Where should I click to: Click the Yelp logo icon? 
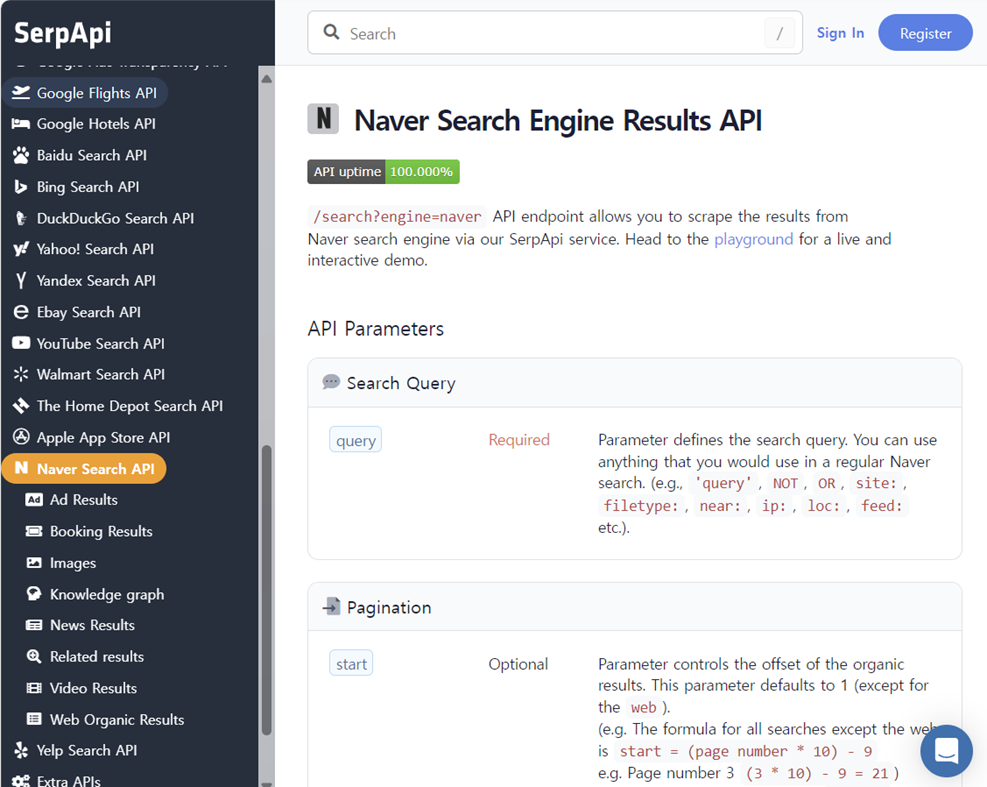21,750
